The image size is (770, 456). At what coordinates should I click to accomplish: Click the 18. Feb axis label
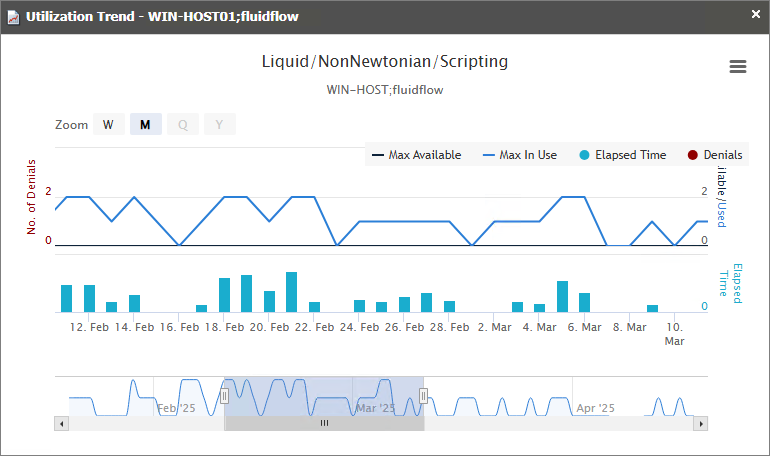point(224,327)
